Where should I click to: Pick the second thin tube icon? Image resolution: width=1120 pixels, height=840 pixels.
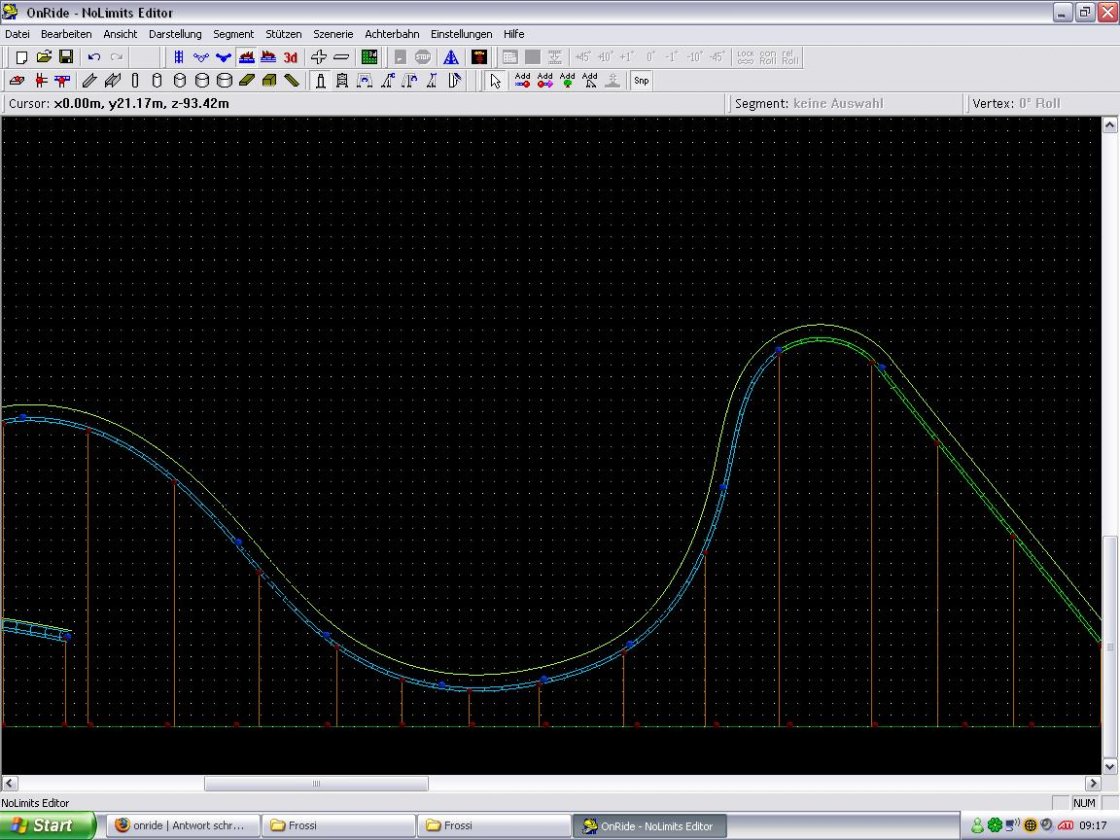157,81
